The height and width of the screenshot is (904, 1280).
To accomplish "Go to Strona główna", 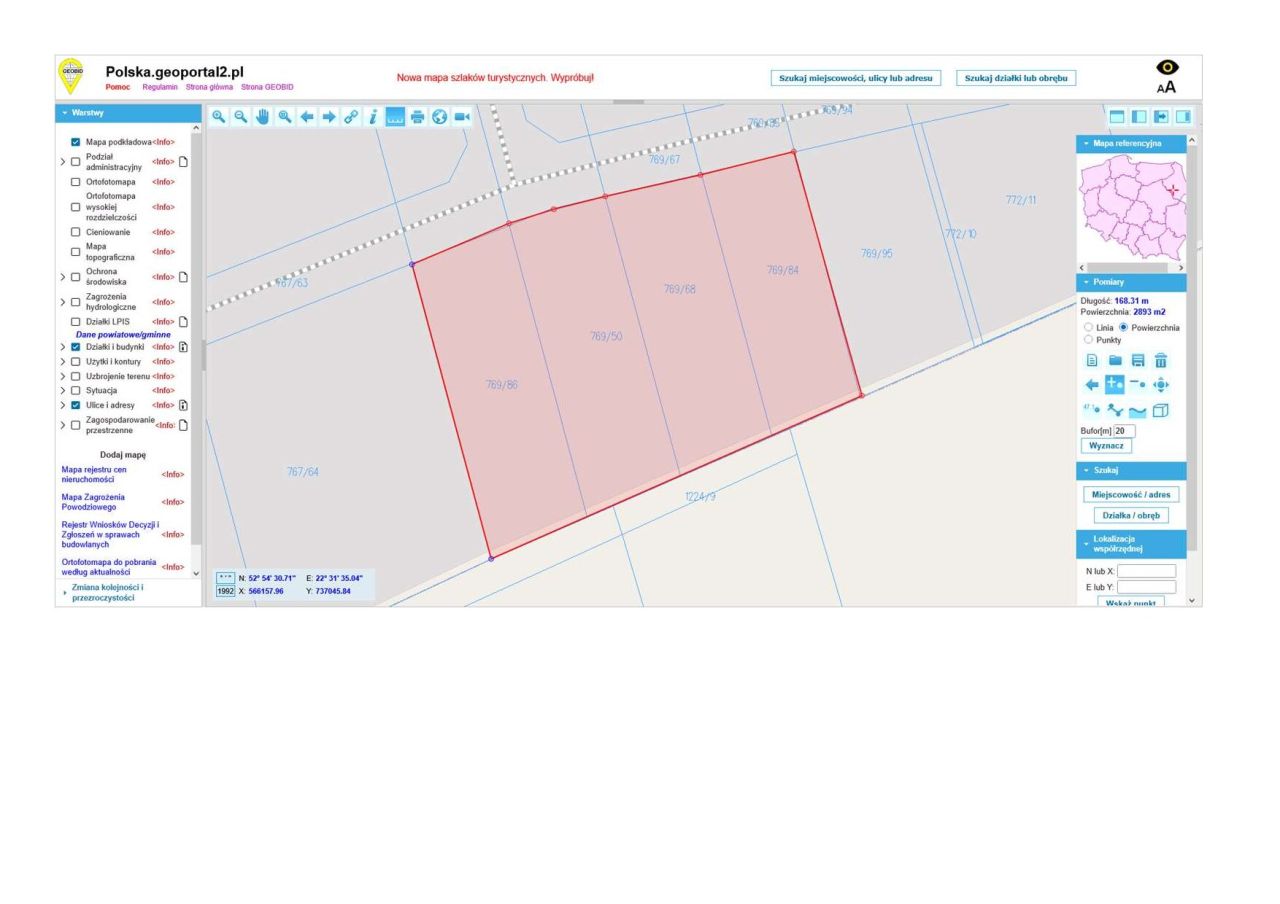I will click(x=209, y=87).
